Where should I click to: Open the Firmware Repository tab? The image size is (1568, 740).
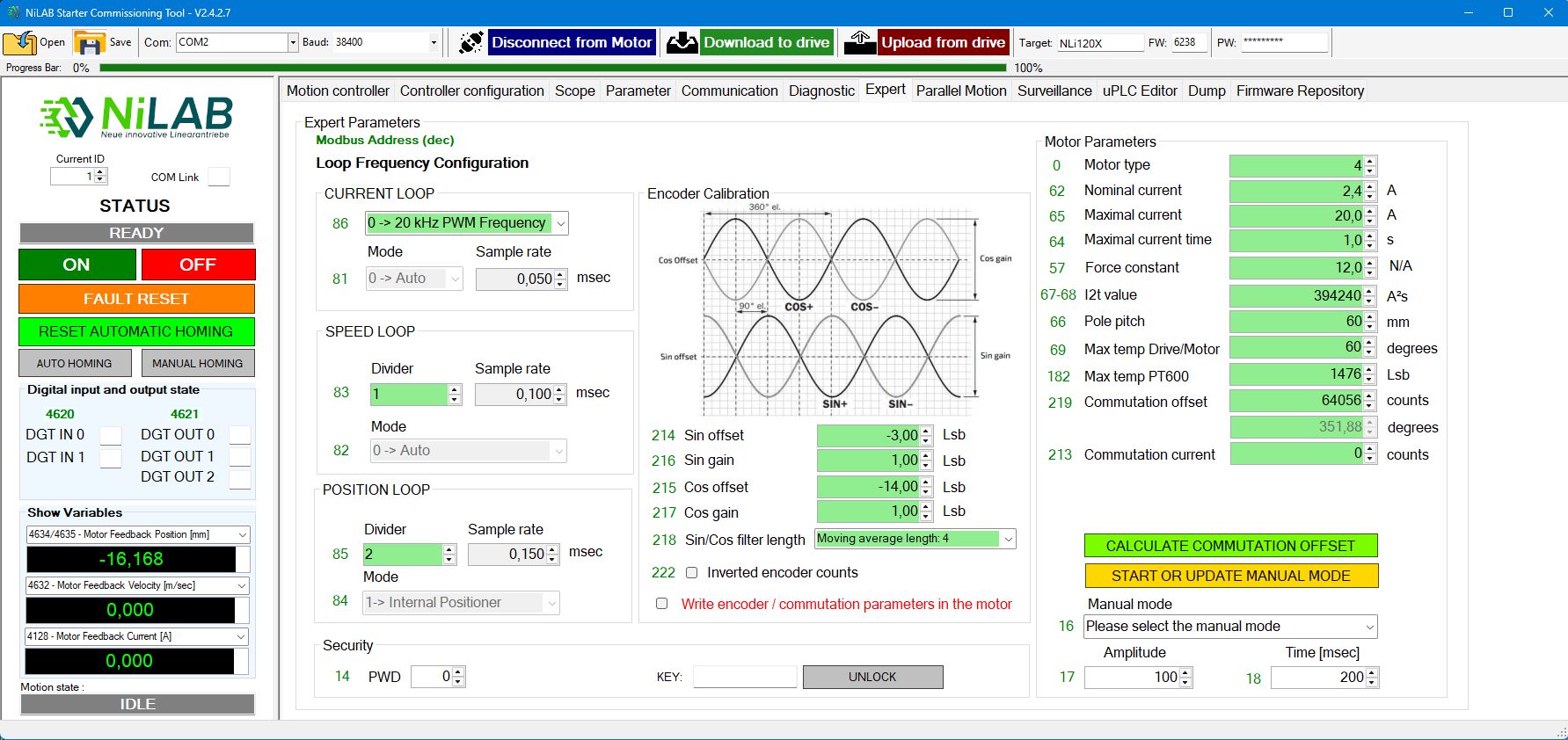click(x=1299, y=91)
